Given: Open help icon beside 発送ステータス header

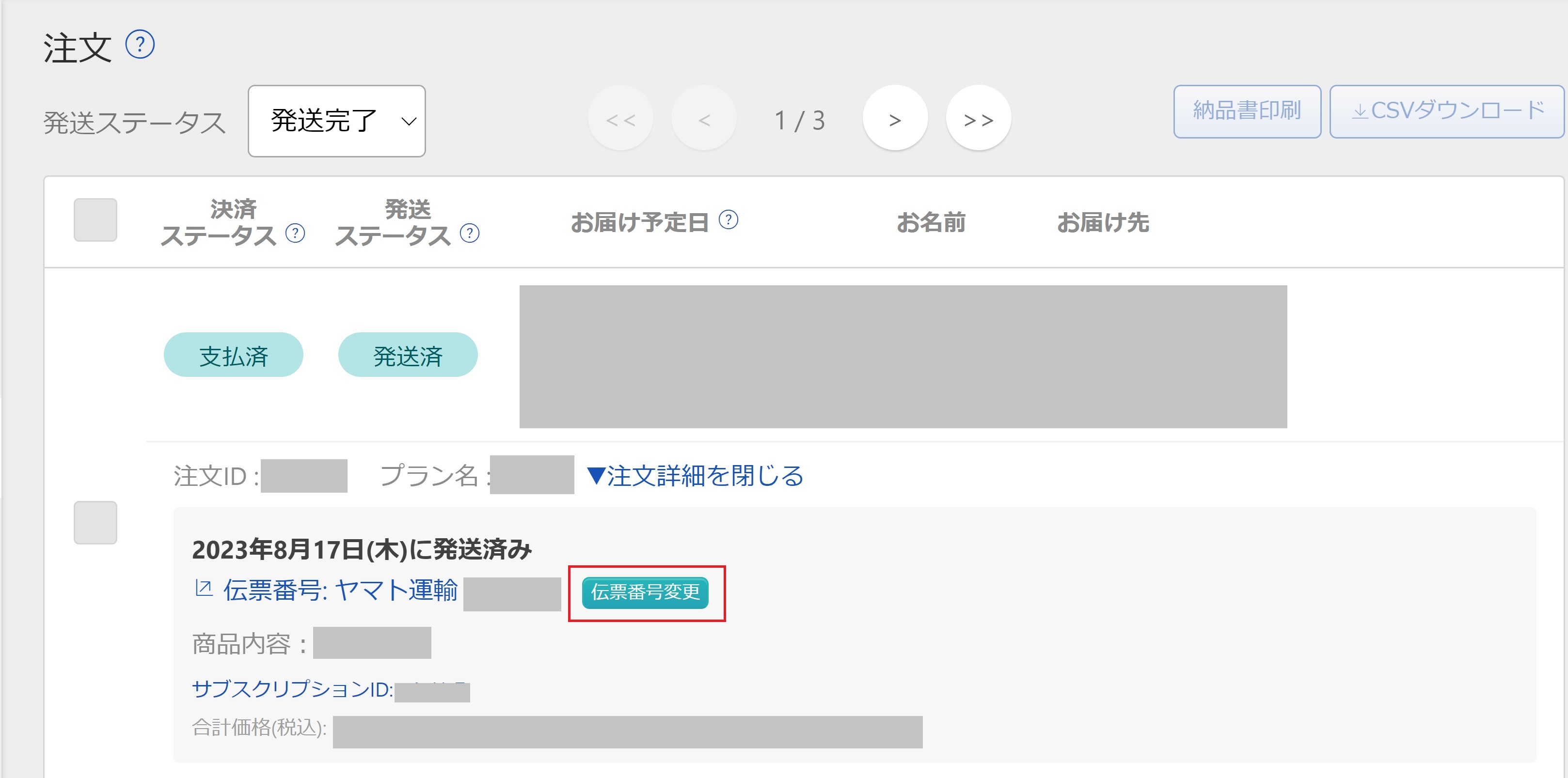Looking at the screenshot, I should coord(469,233).
